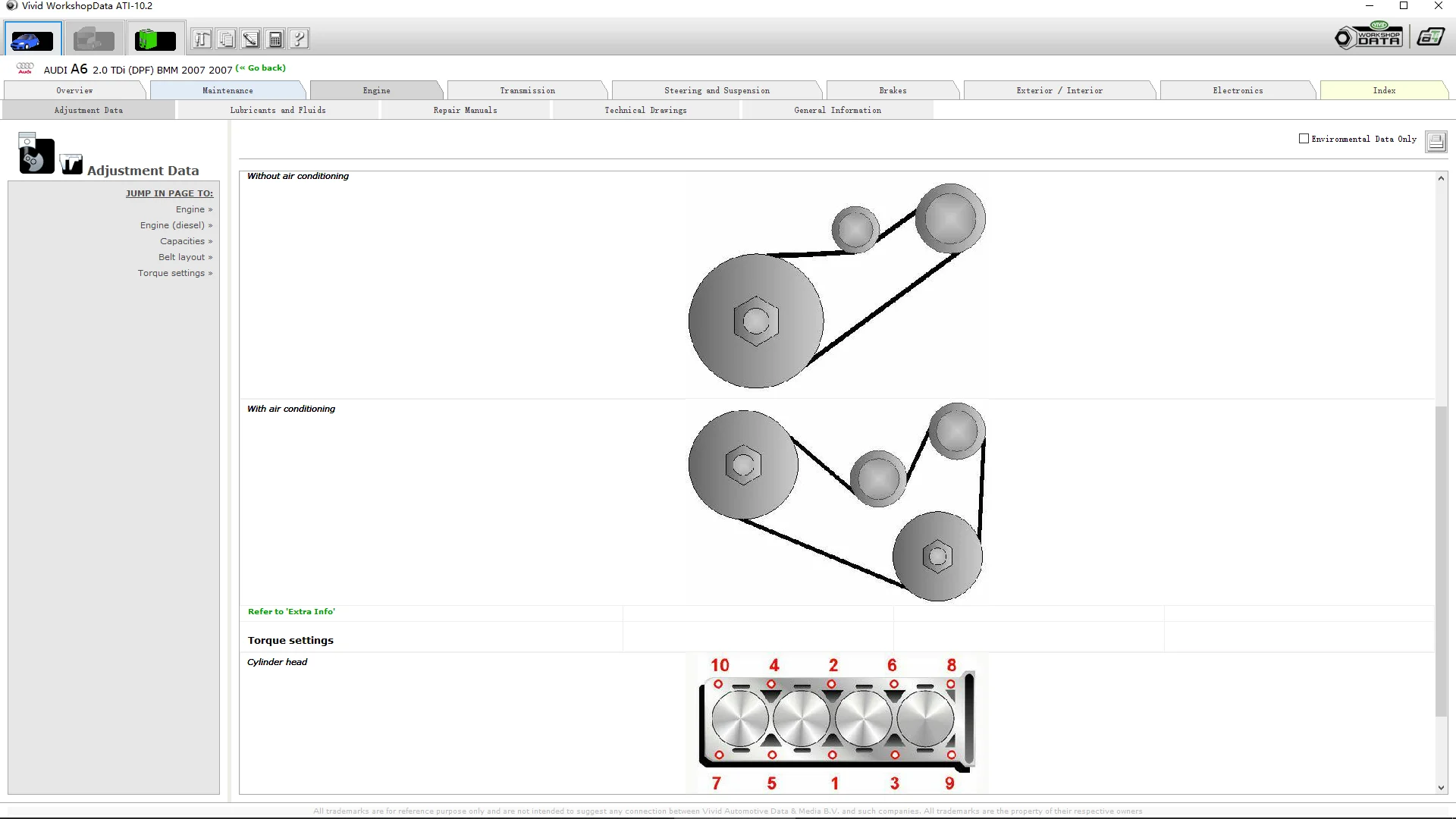Open the green binders manuals icon
Image resolution: width=1456 pixels, height=819 pixels.
coord(155,39)
